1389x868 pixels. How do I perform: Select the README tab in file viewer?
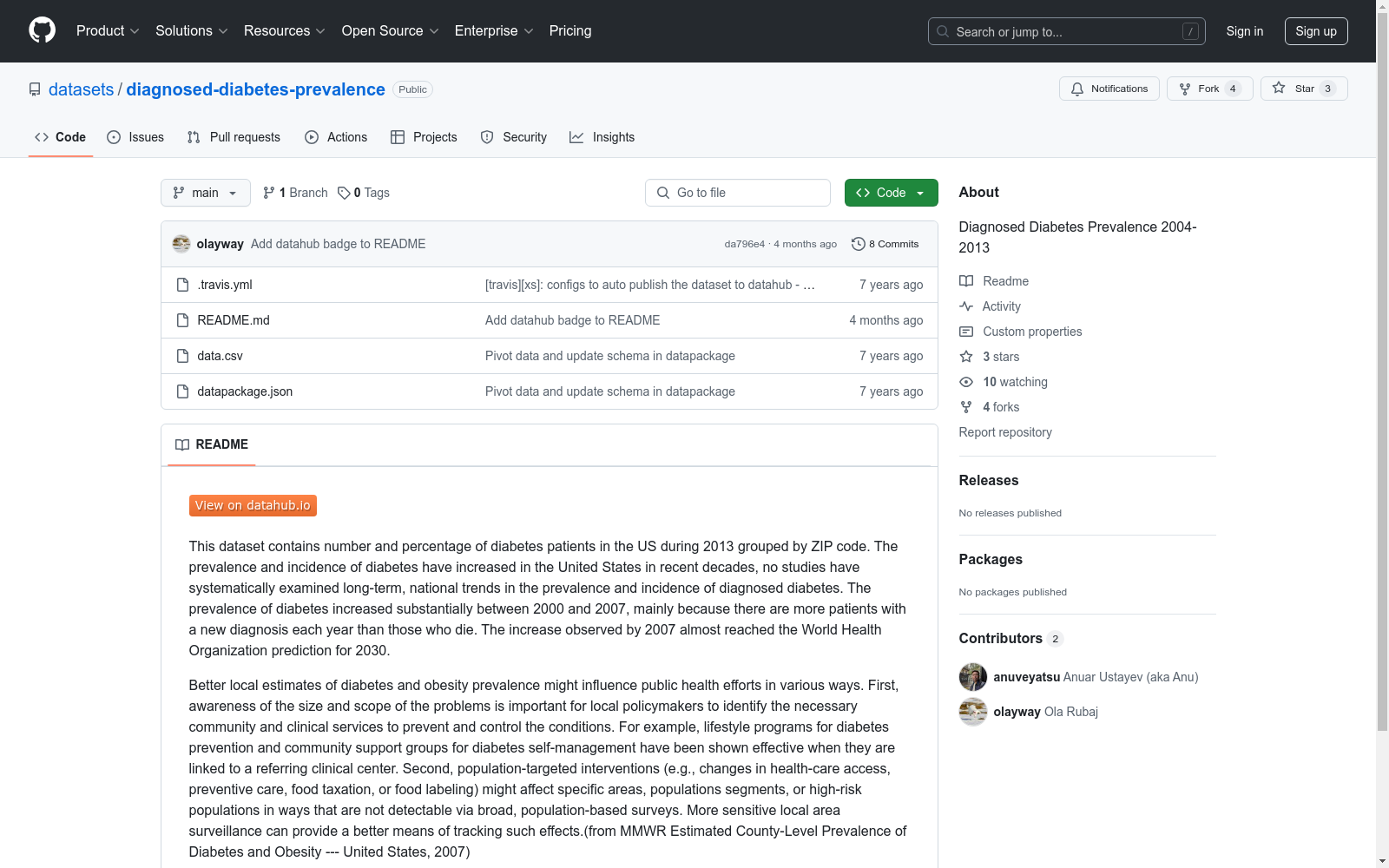[212, 444]
